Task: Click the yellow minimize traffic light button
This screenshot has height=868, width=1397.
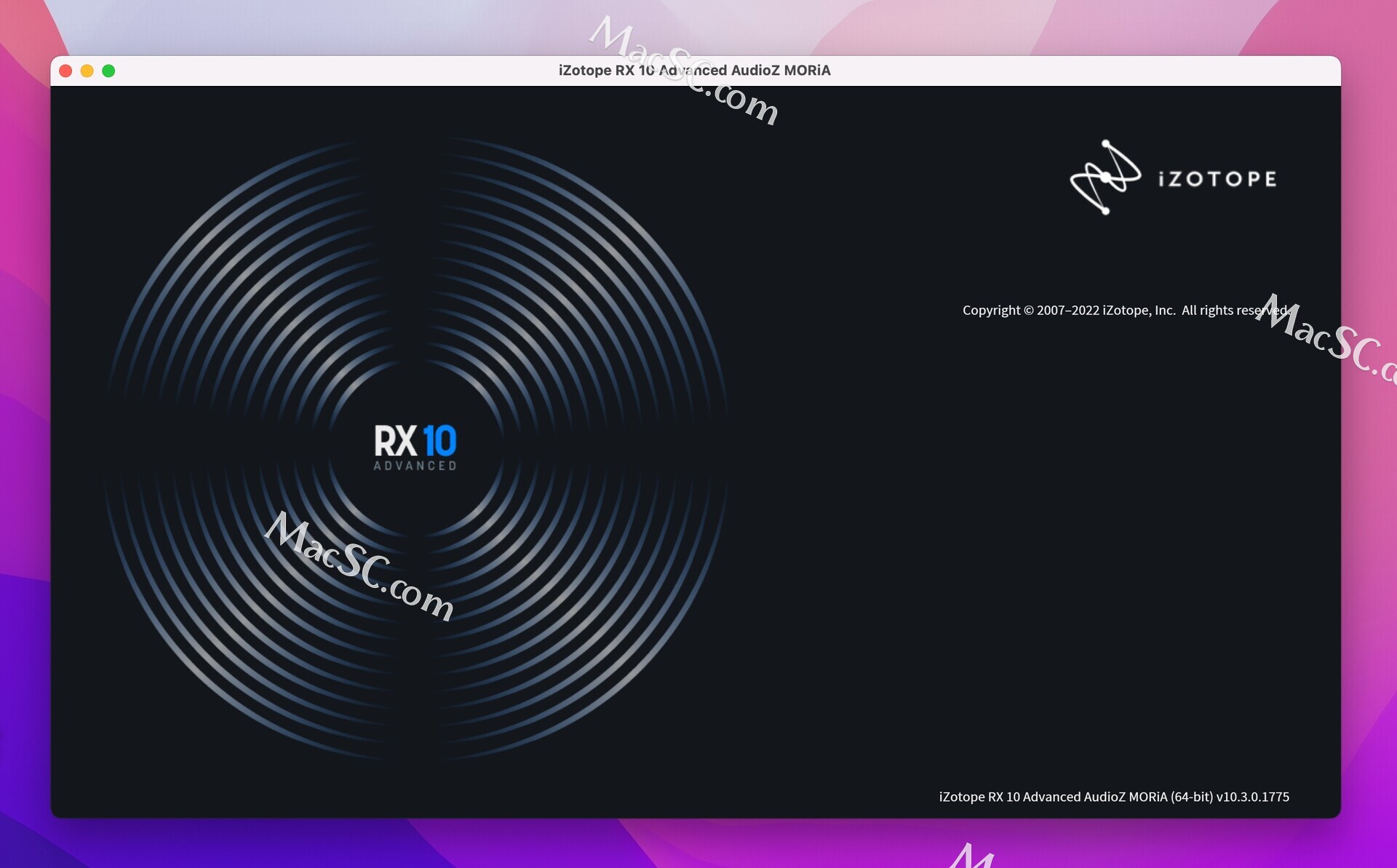Action: (x=87, y=71)
